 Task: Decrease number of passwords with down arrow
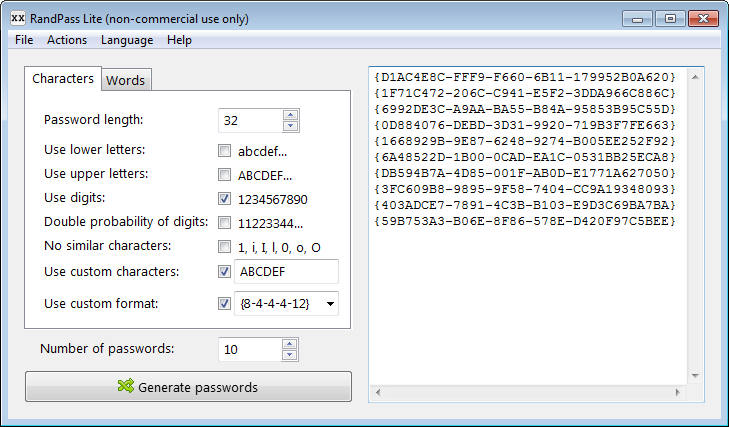coord(291,355)
